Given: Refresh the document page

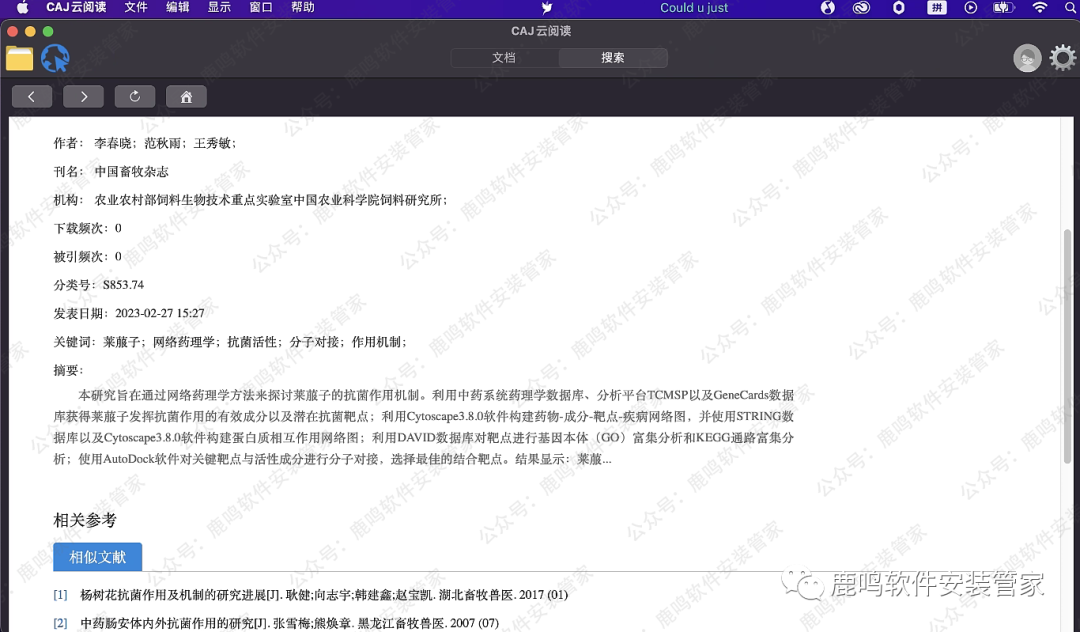Looking at the screenshot, I should (x=135, y=96).
